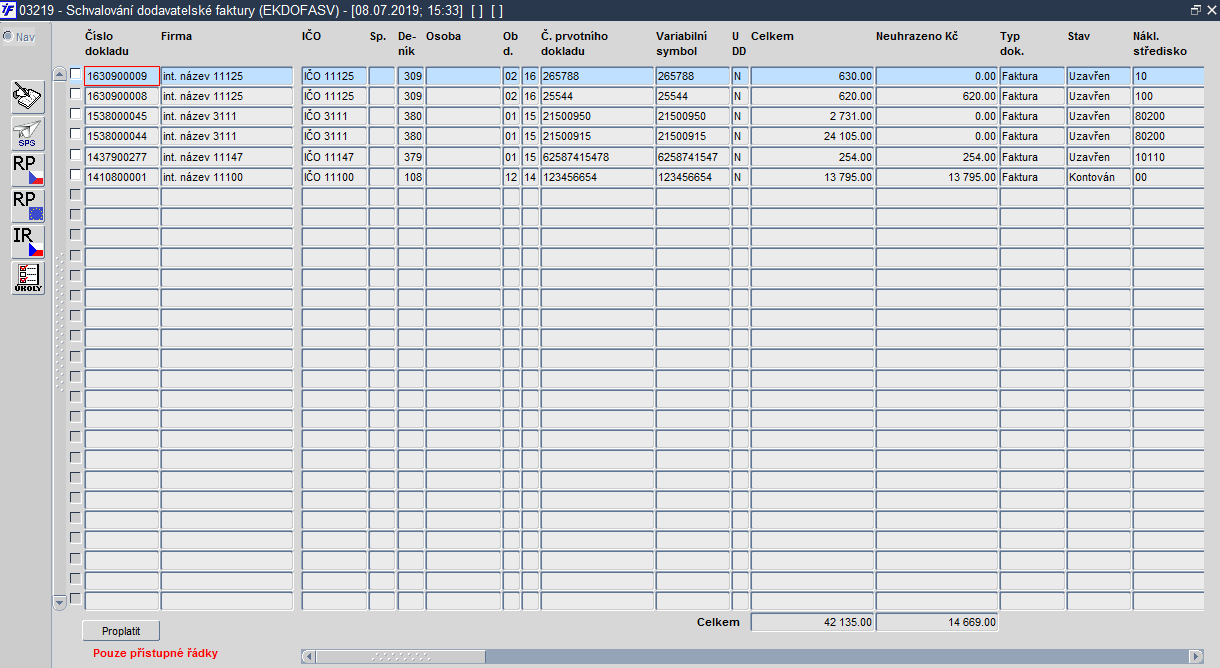Click the horizontal scrollbar right arrow
Image resolution: width=1220 pixels, height=668 pixels.
point(1196,656)
